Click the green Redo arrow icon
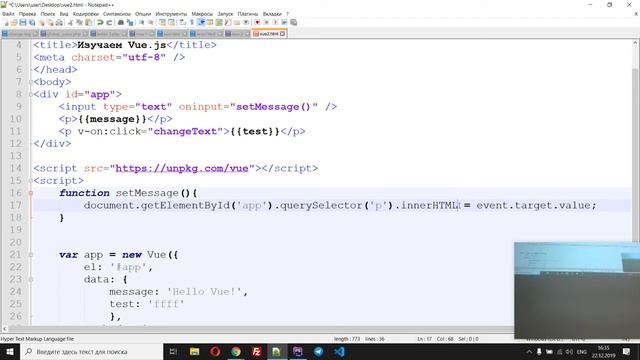Image resolution: width=640 pixels, height=360 pixels. click(109, 22)
